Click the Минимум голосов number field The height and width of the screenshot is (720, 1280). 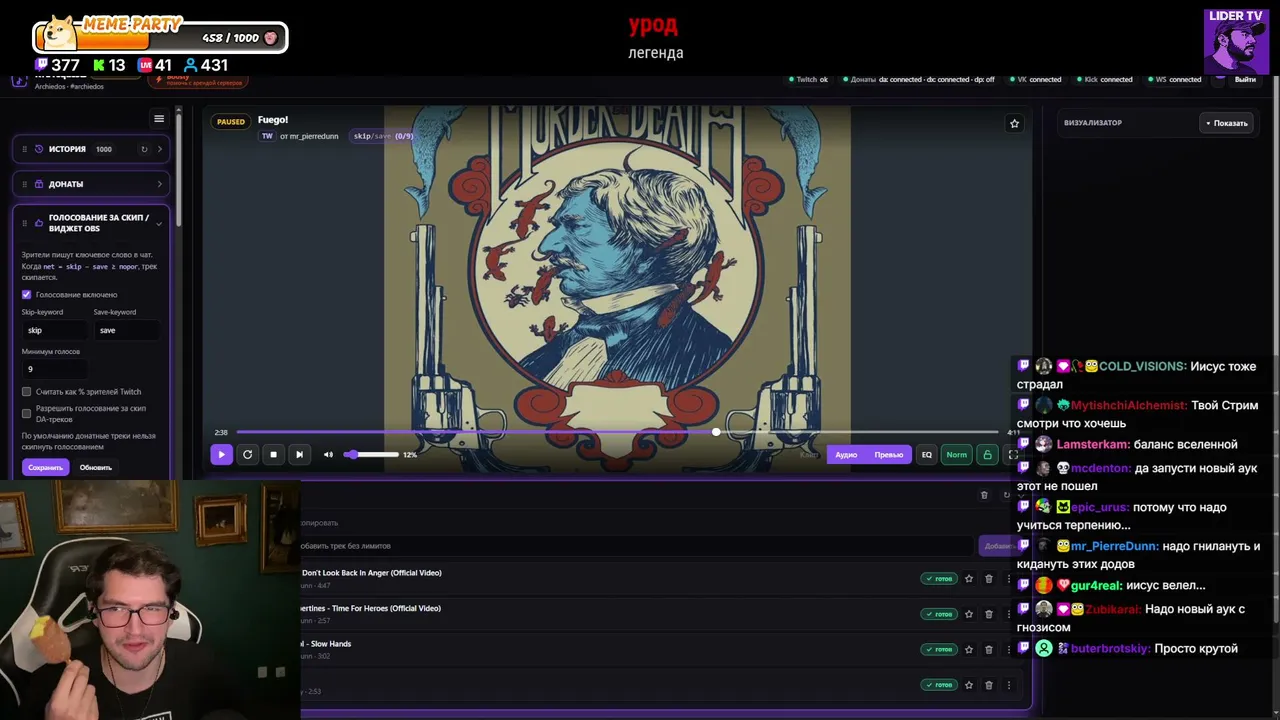[x=54, y=369]
